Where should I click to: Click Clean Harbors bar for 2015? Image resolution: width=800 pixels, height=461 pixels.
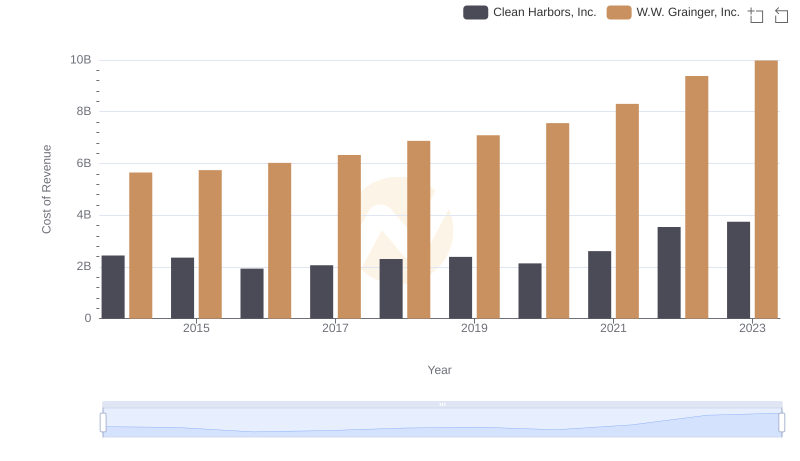(183, 288)
